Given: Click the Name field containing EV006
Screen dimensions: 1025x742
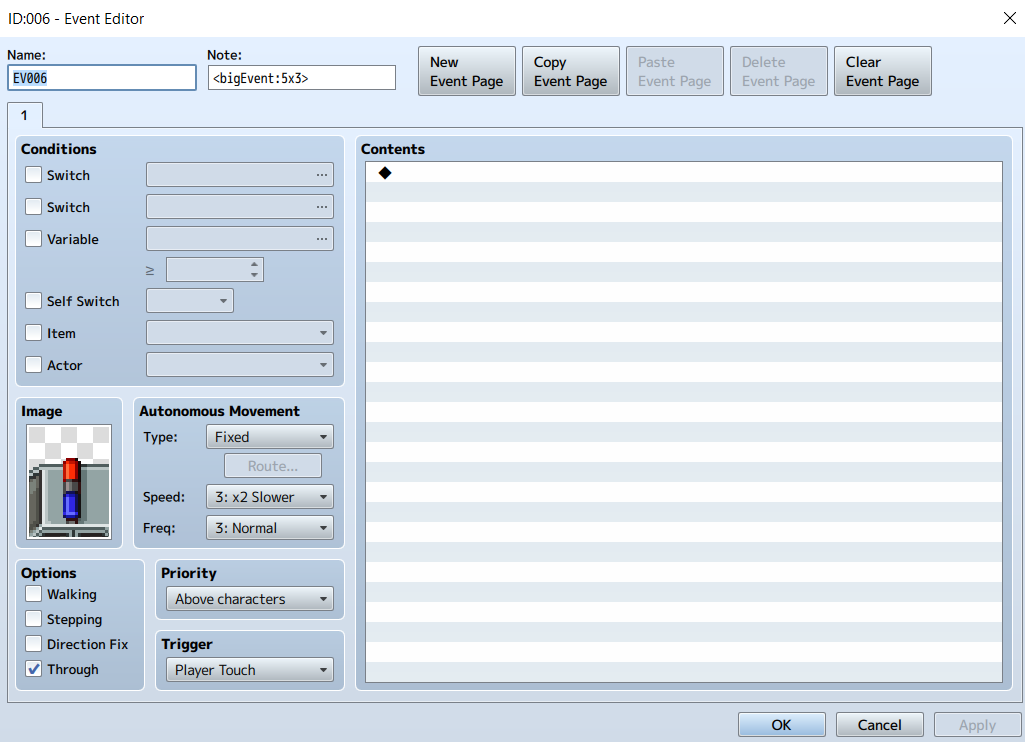Looking at the screenshot, I should [101, 78].
